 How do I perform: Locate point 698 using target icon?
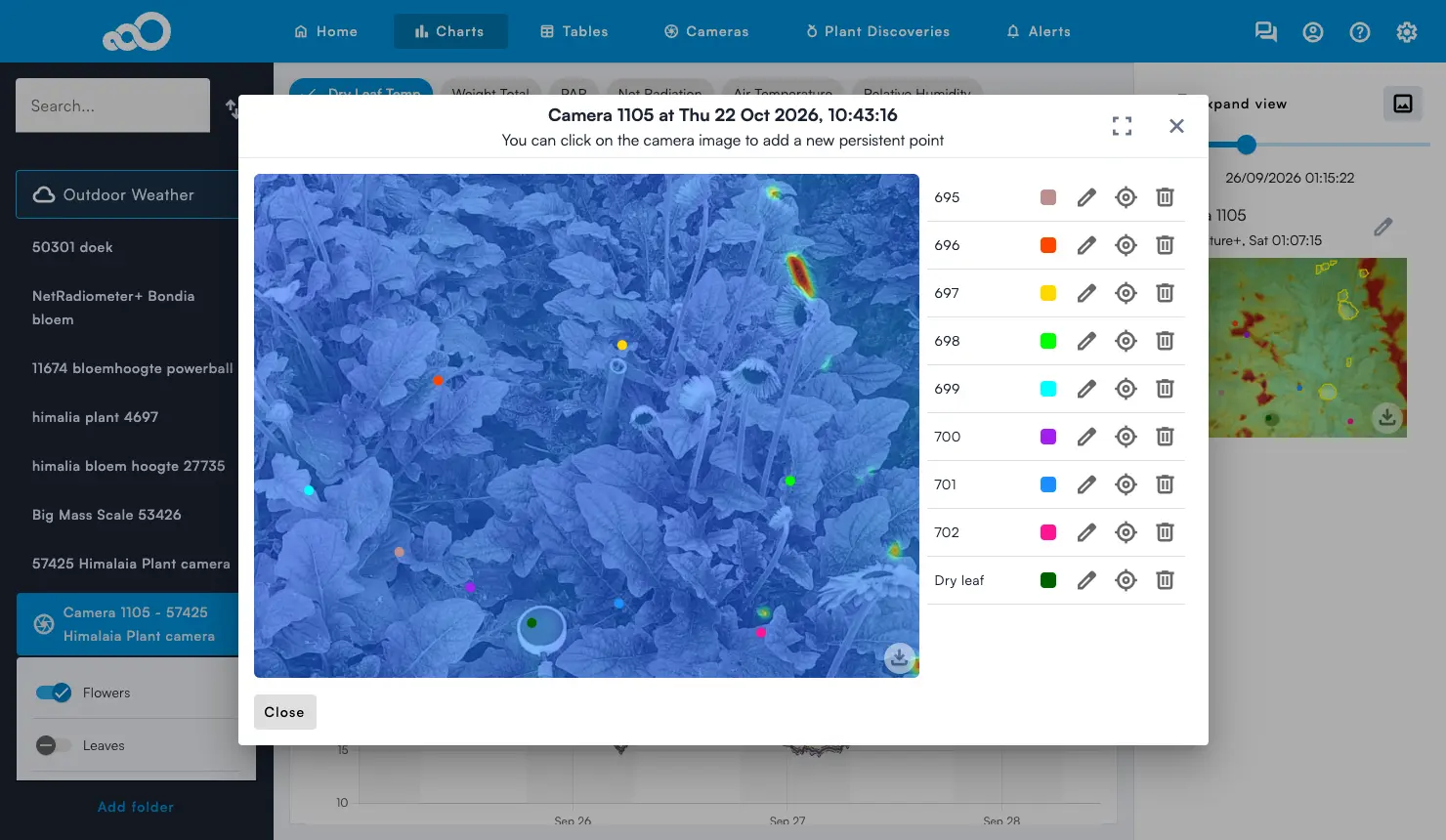(1126, 341)
